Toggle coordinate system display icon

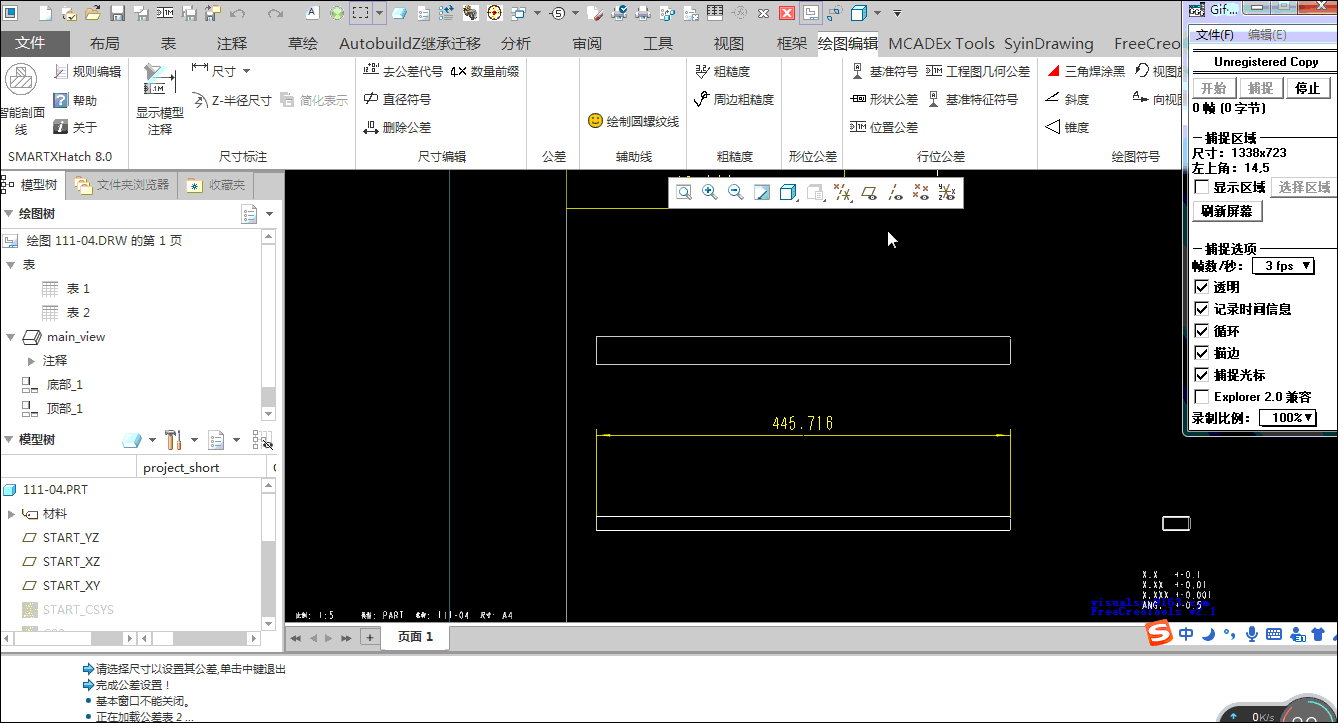pos(947,192)
